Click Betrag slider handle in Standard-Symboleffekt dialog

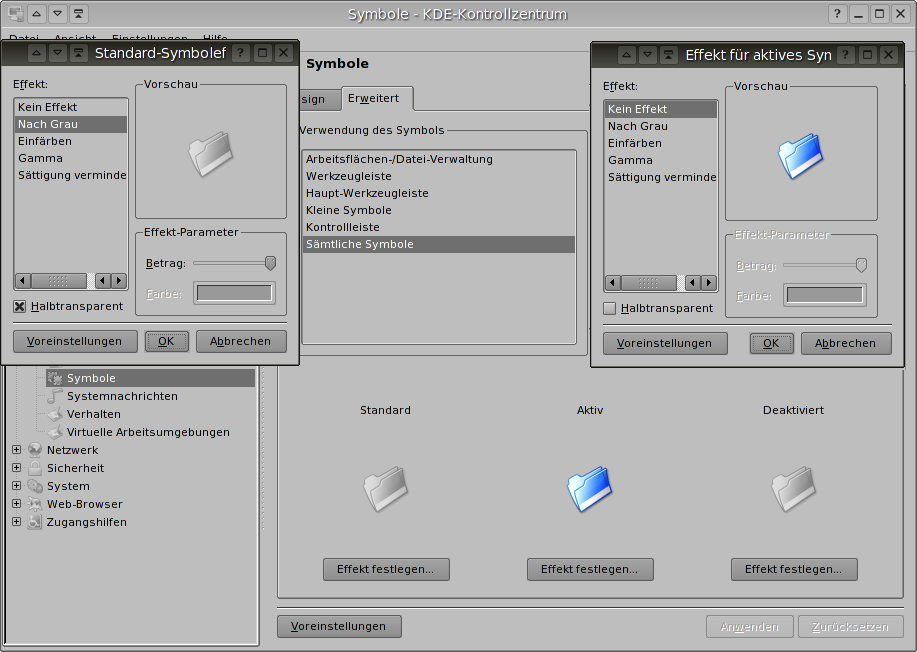[270, 263]
